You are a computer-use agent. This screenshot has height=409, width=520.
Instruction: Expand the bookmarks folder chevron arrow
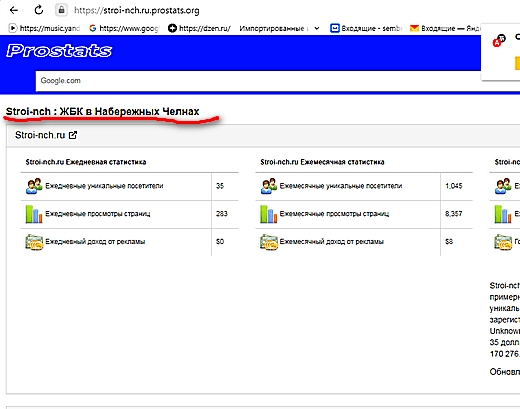[317, 28]
